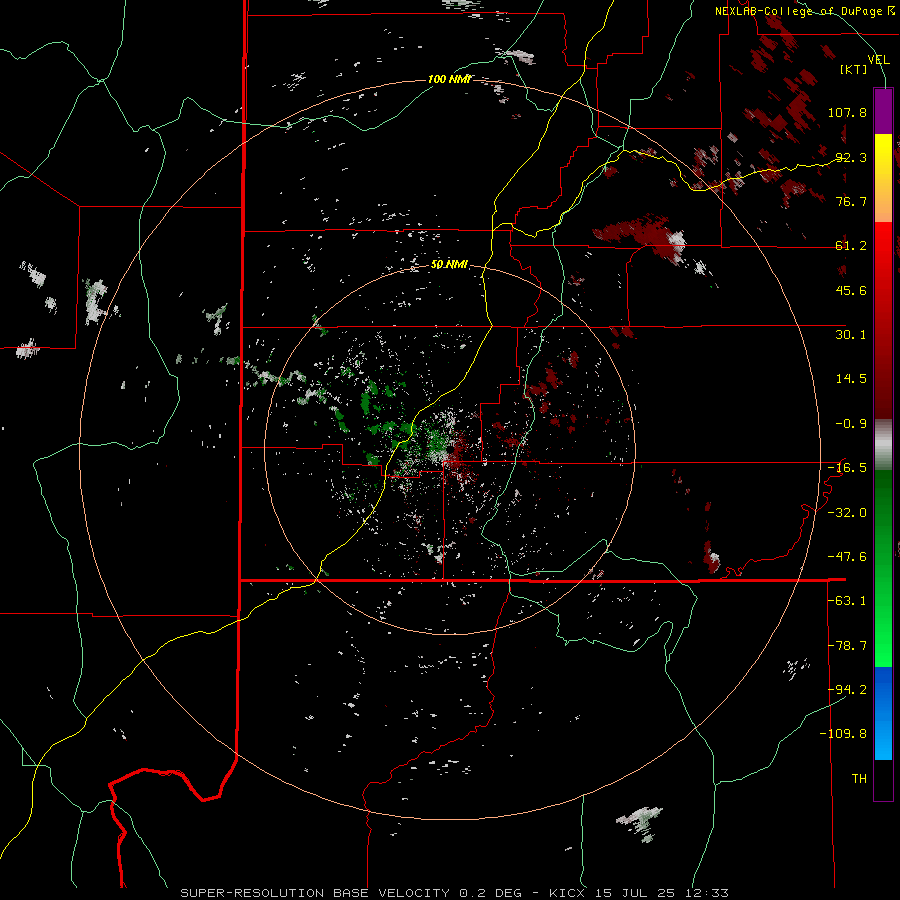Click the 100 NMI range ring label

tap(449, 79)
